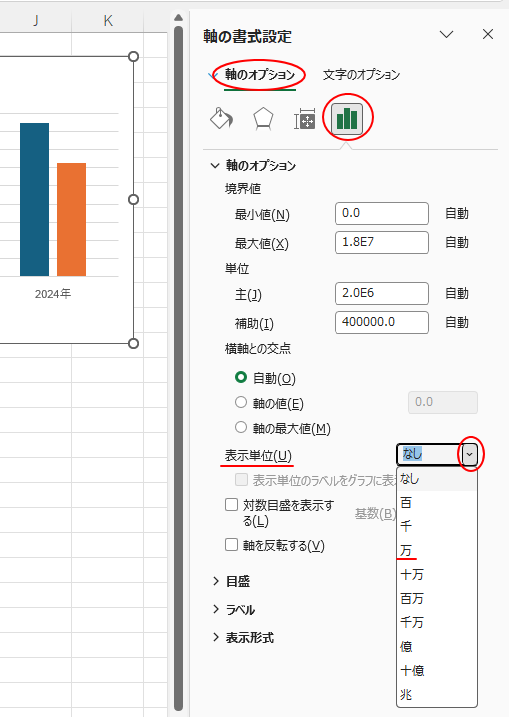
Task: Reset 補助 unit with its 自動 button
Action: (457, 322)
